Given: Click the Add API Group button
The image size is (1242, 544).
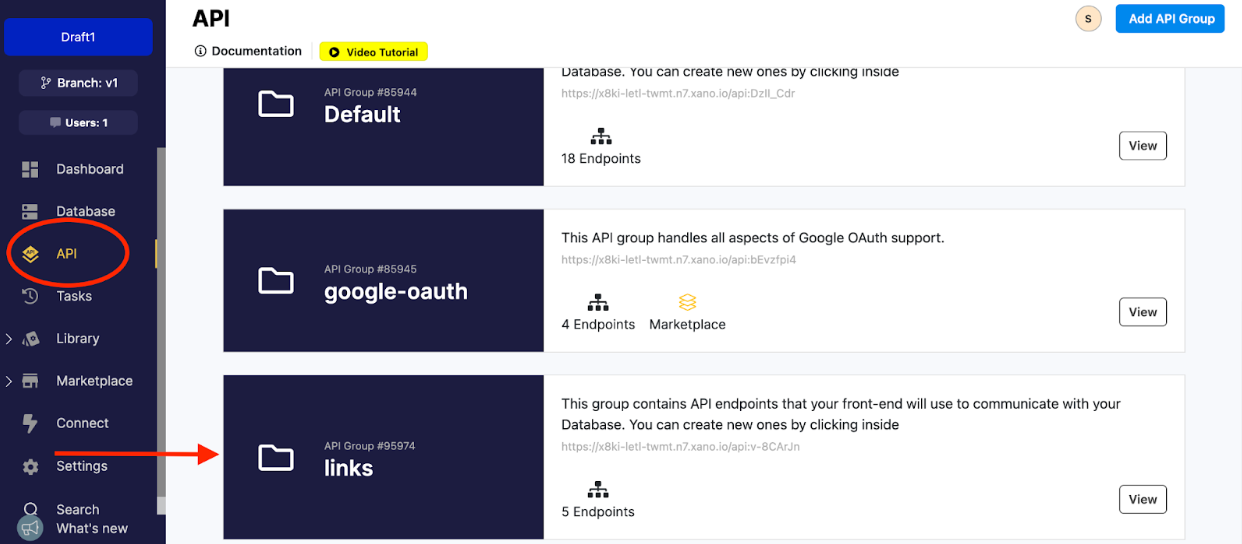Looking at the screenshot, I should (x=1170, y=18).
